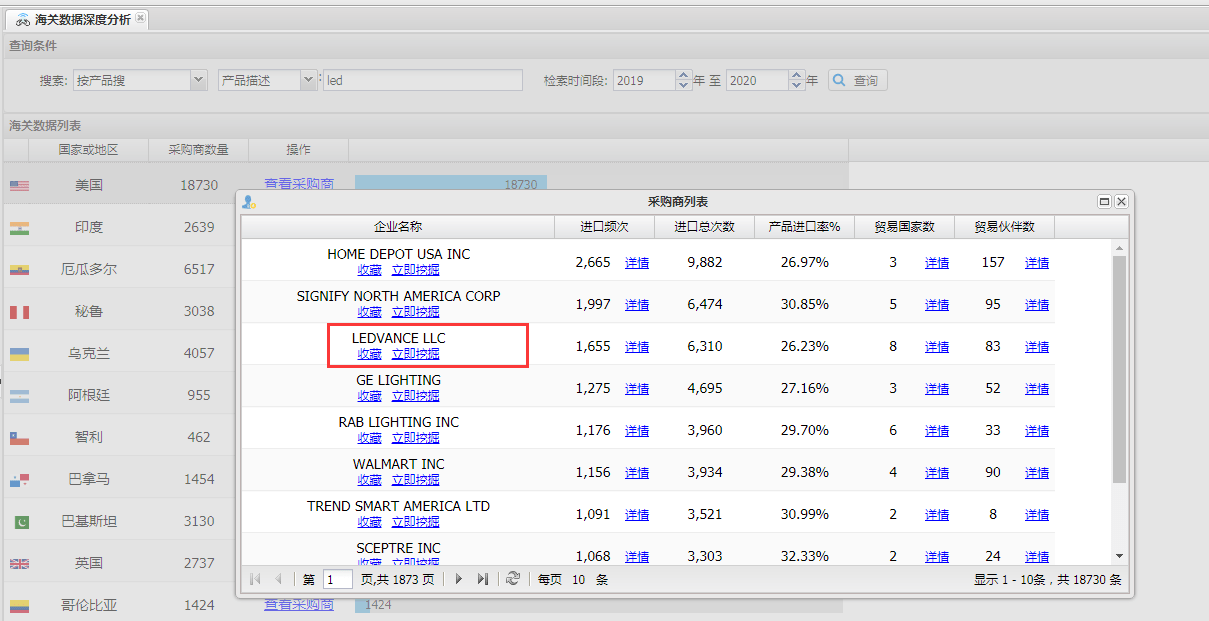Click the page number input field
The width and height of the screenshot is (1209, 621).
337,579
